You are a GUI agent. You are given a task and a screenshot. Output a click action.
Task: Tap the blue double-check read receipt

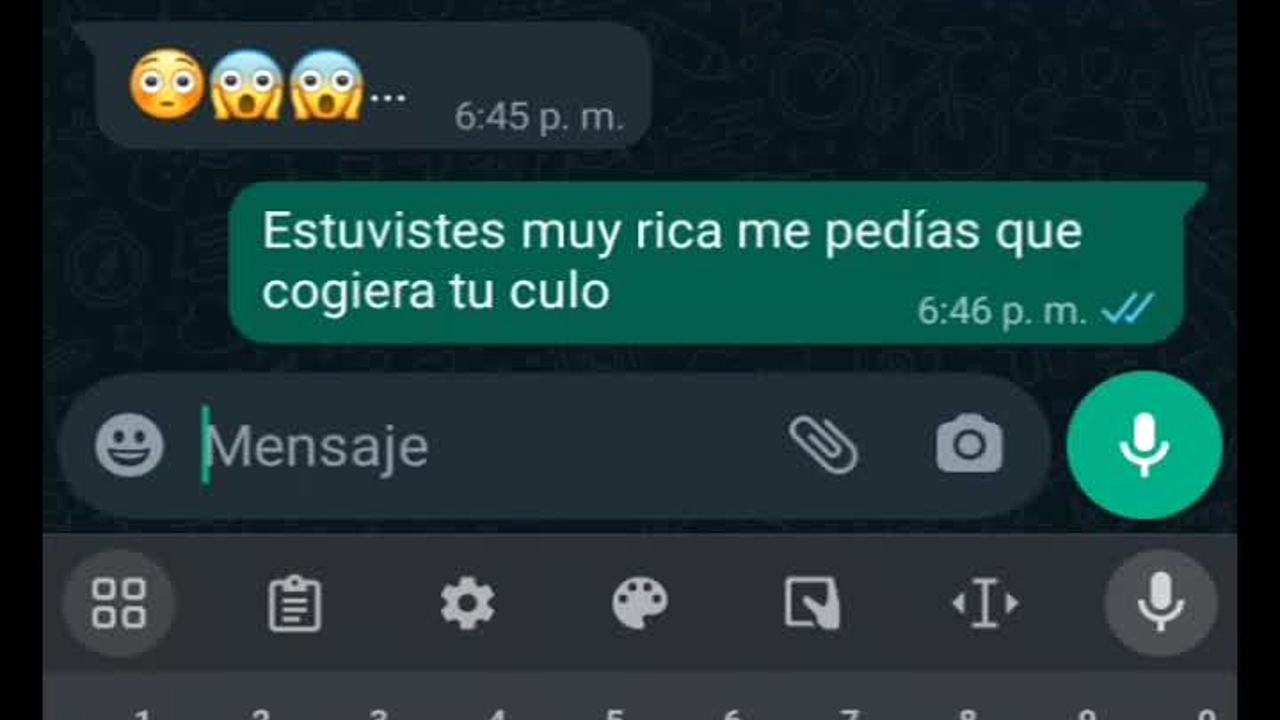1128,310
